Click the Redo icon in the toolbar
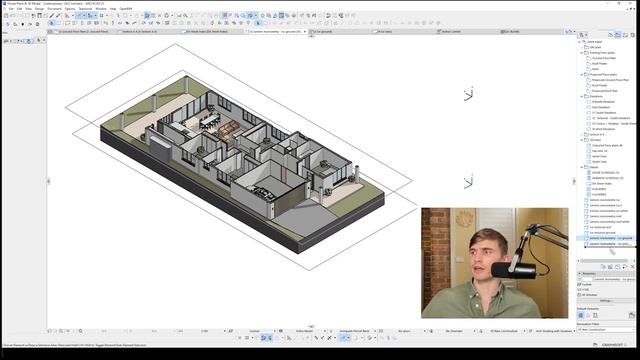Screen dimensions: 640x360 (x=19, y=16)
